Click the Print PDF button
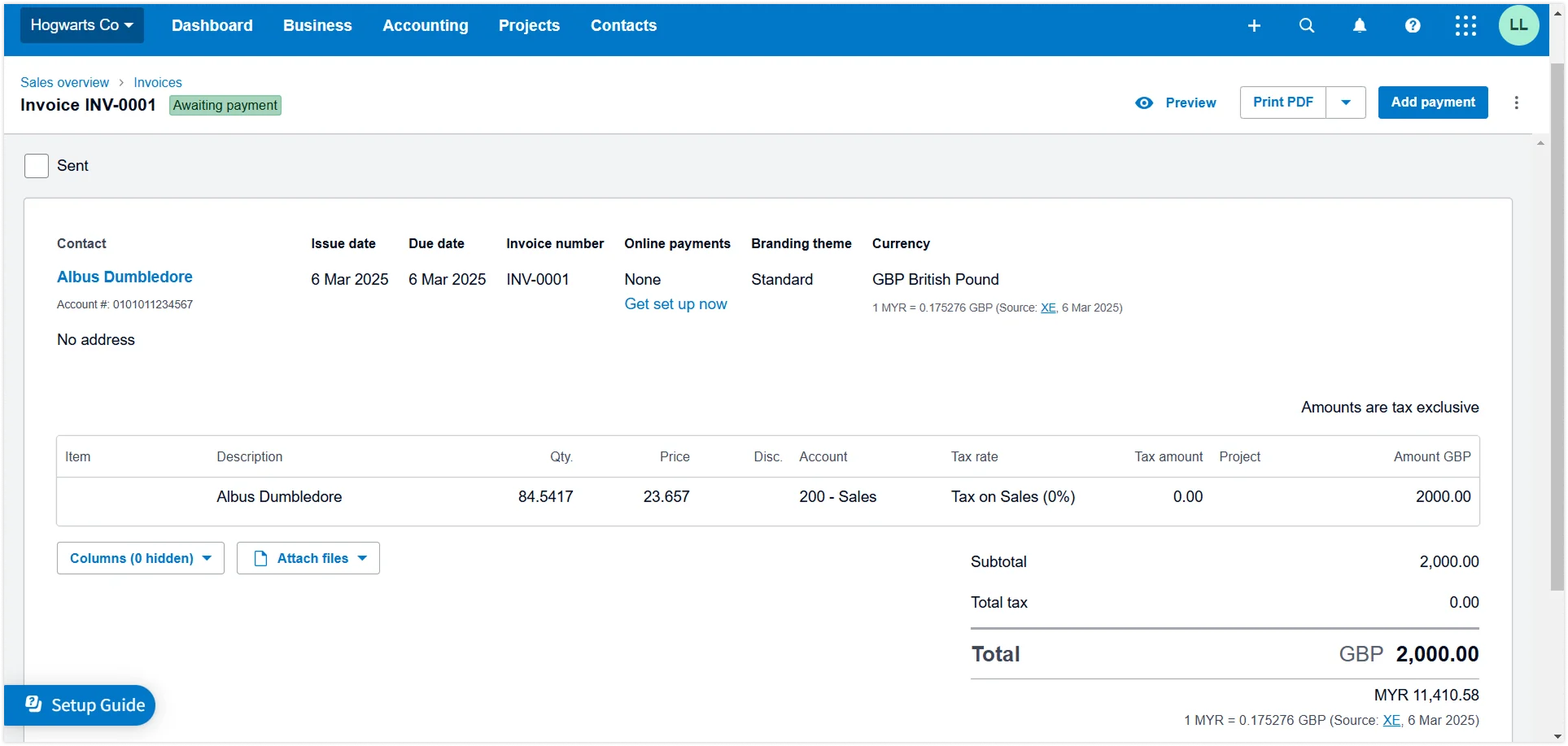Viewport: 1568px width, 746px height. pos(1283,103)
